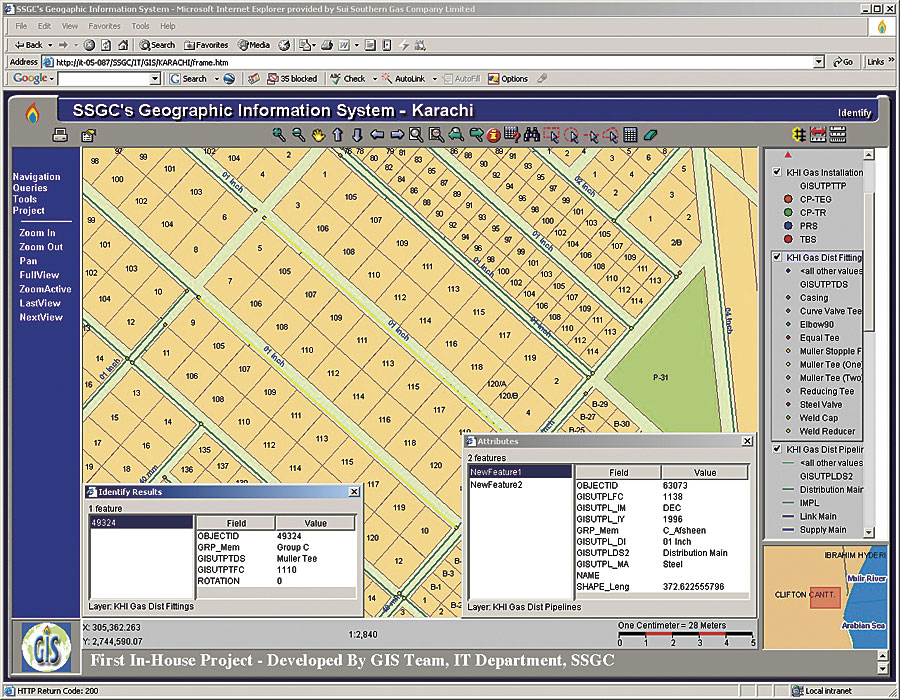Open the Back button history dropdown
The width and height of the screenshot is (900, 700).
(x=49, y=45)
